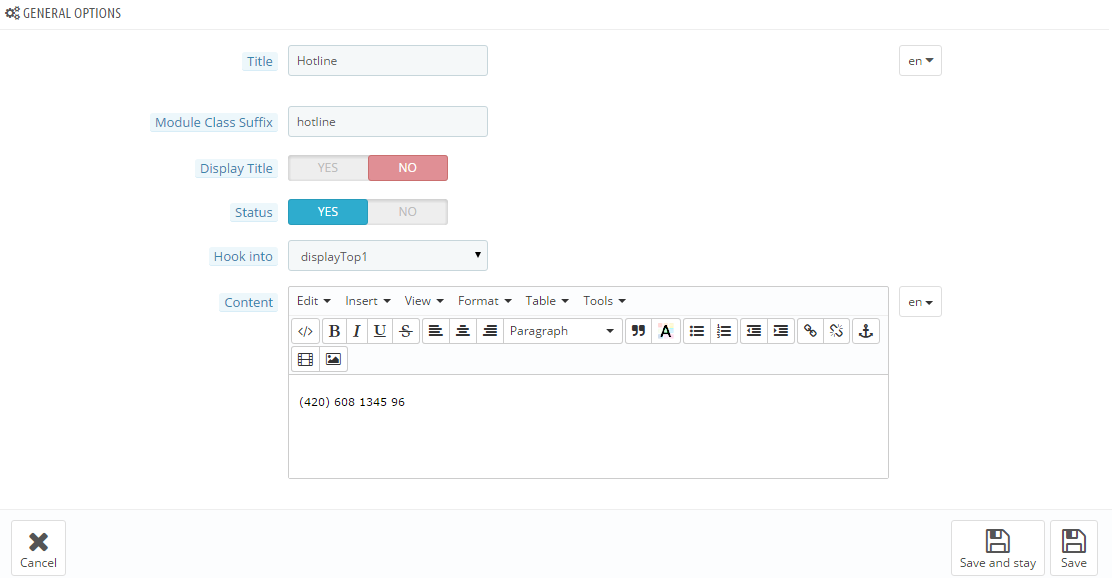This screenshot has width=1112, height=578.
Task: Open the text color tool
Action: click(x=665, y=331)
